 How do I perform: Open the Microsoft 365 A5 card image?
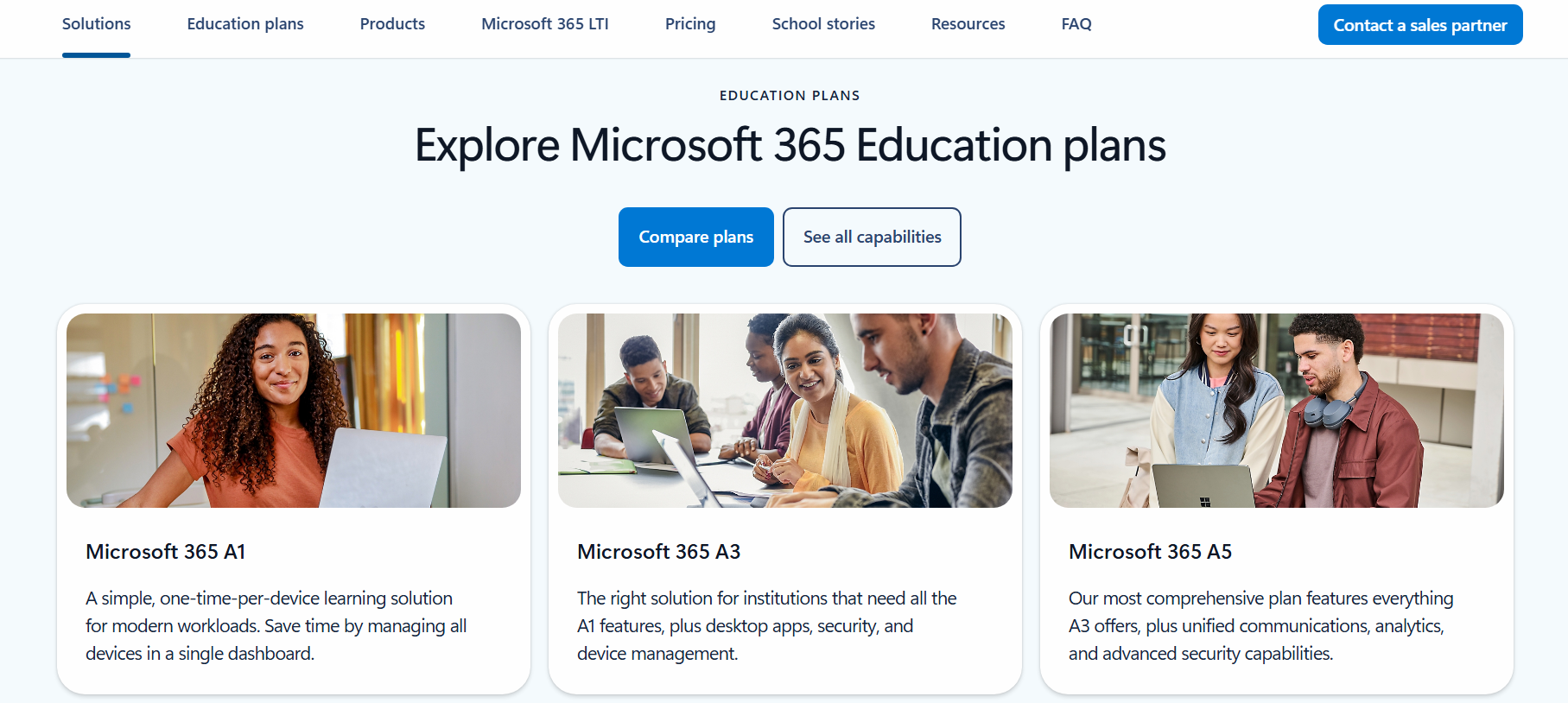pos(1277,410)
